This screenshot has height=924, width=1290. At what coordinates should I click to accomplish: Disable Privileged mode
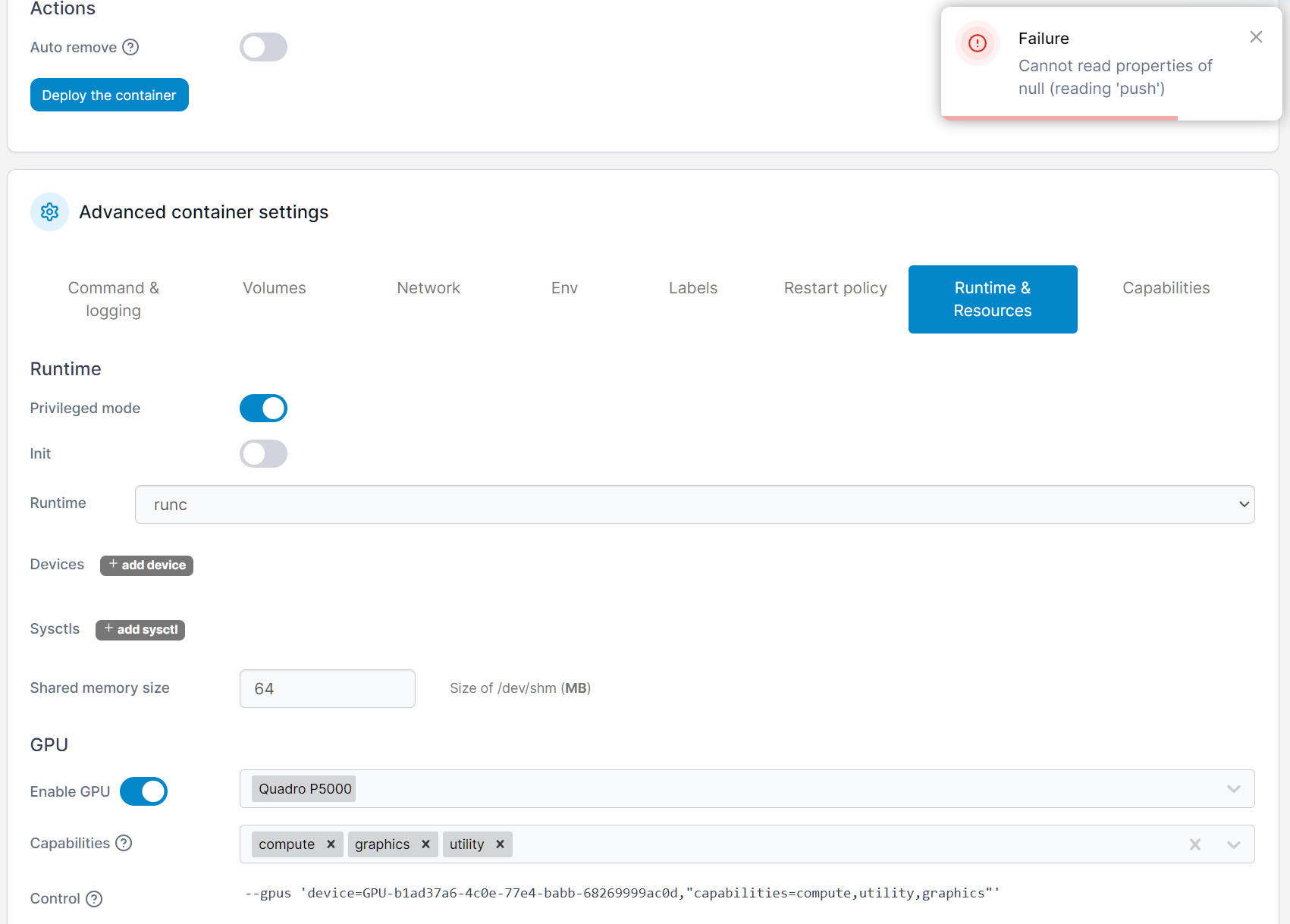tap(263, 408)
